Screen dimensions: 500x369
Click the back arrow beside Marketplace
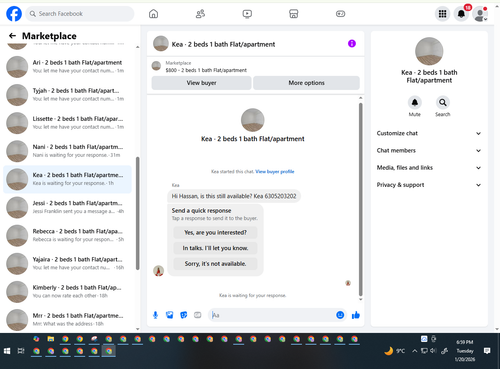pyautogui.click(x=12, y=36)
